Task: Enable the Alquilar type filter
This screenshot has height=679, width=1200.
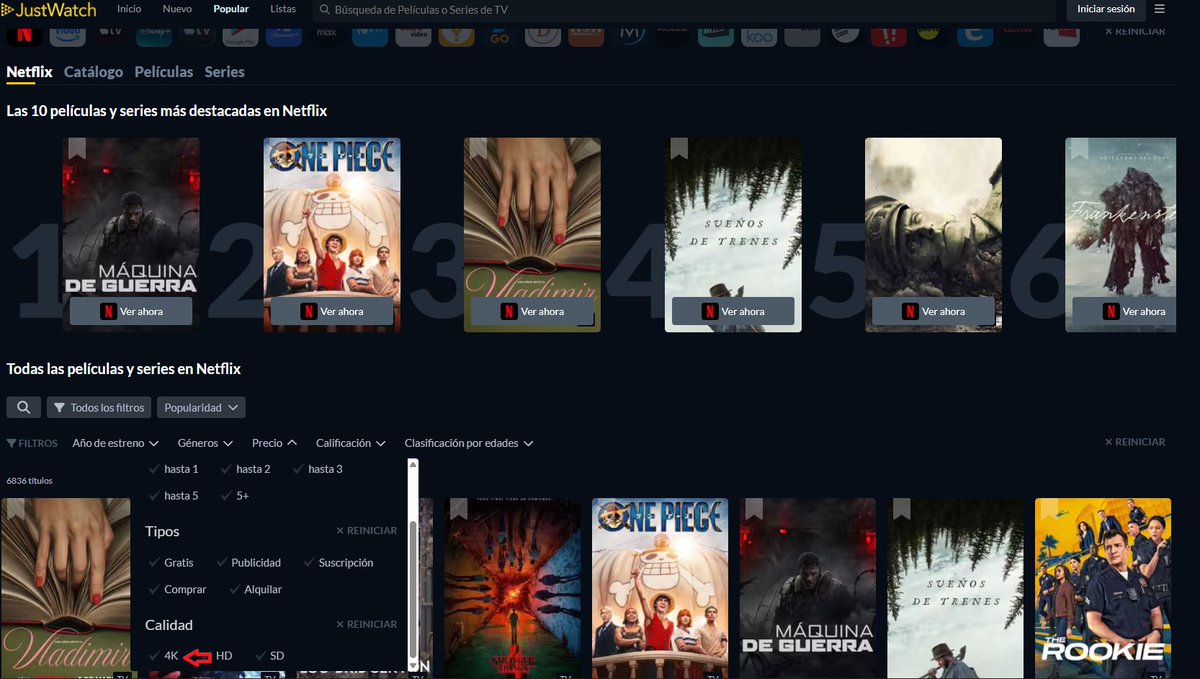Action: [x=255, y=590]
